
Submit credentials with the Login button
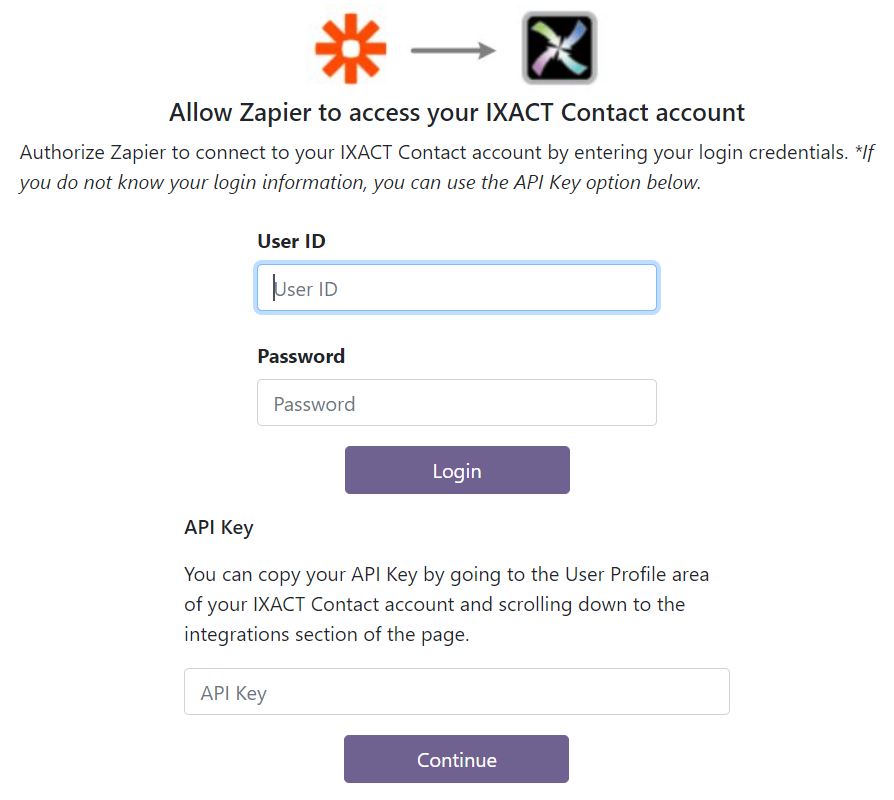pyautogui.click(x=457, y=470)
